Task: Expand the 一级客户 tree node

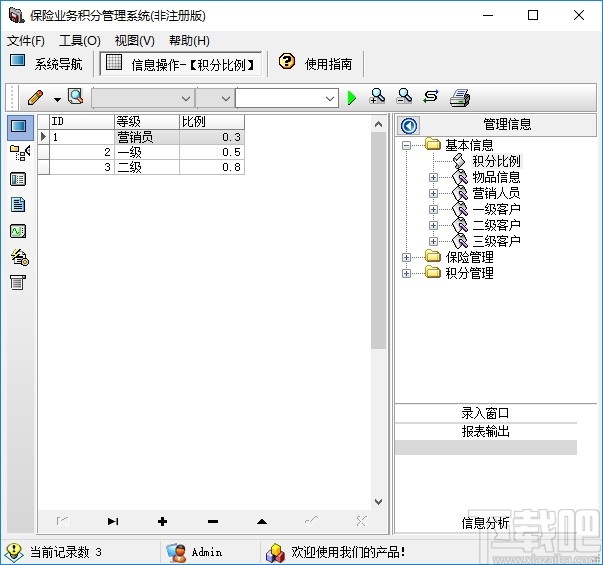Action: pyautogui.click(x=433, y=210)
